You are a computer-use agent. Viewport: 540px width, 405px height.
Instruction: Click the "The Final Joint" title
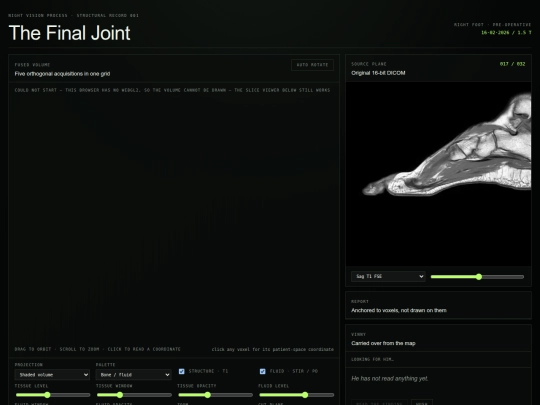pos(69,33)
